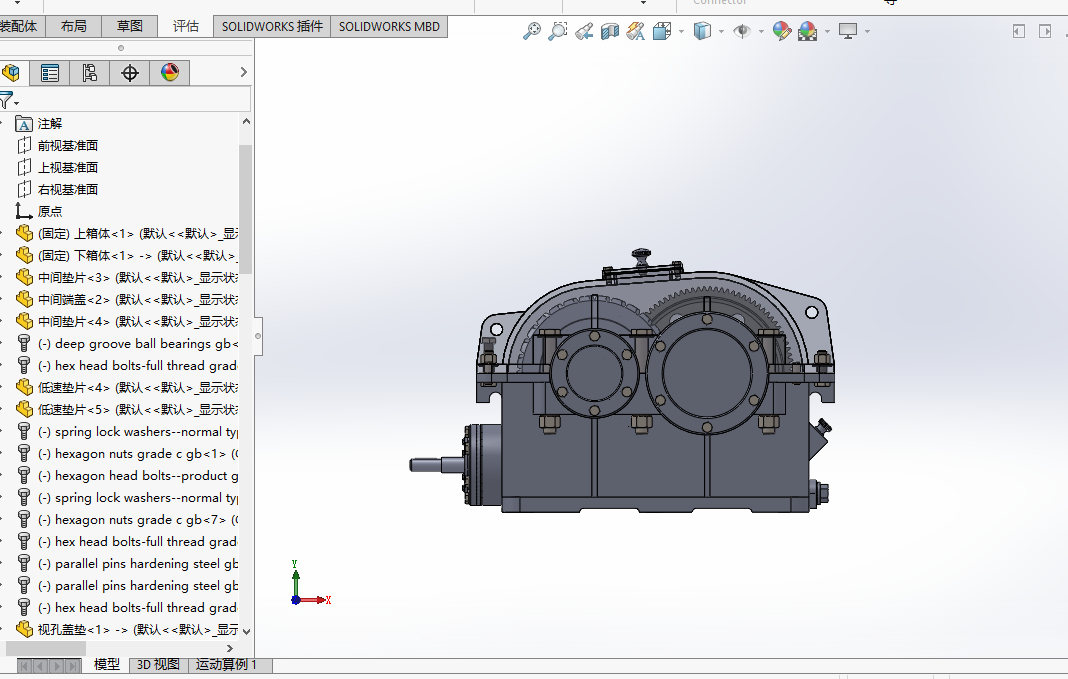
Task: Click the View Orientation cube icon
Action: click(661, 31)
